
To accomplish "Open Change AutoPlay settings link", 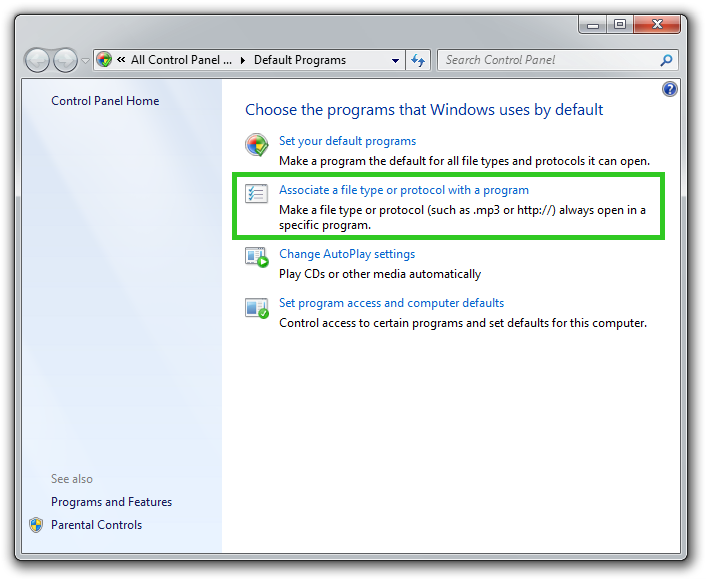I will pyautogui.click(x=347, y=254).
